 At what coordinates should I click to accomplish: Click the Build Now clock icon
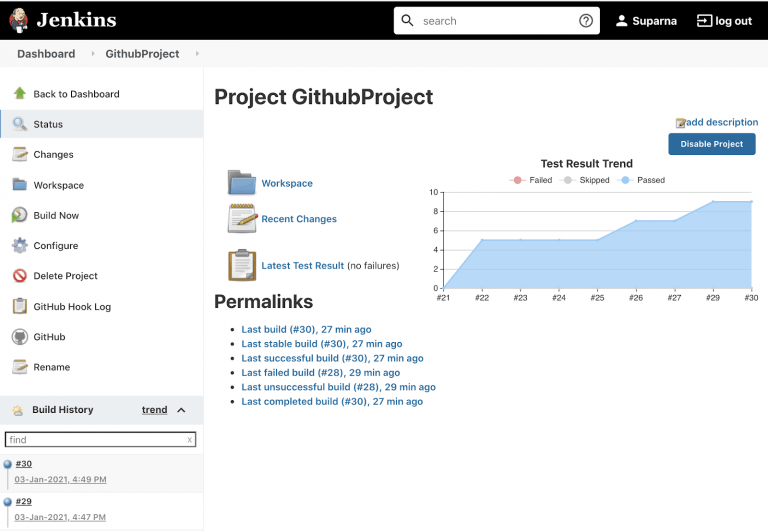[x=19, y=215]
